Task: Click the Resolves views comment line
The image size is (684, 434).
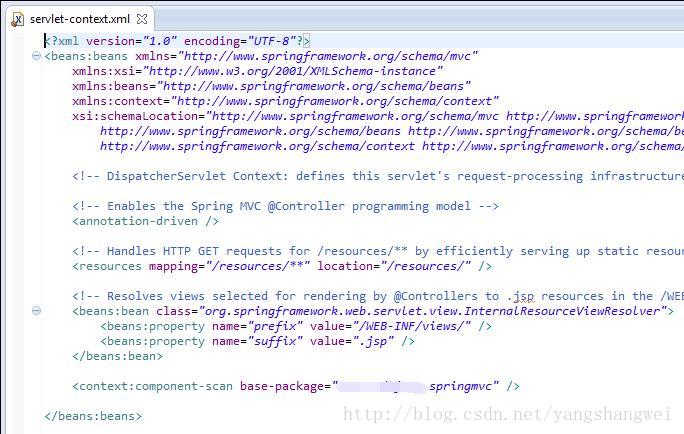Action: (378, 296)
